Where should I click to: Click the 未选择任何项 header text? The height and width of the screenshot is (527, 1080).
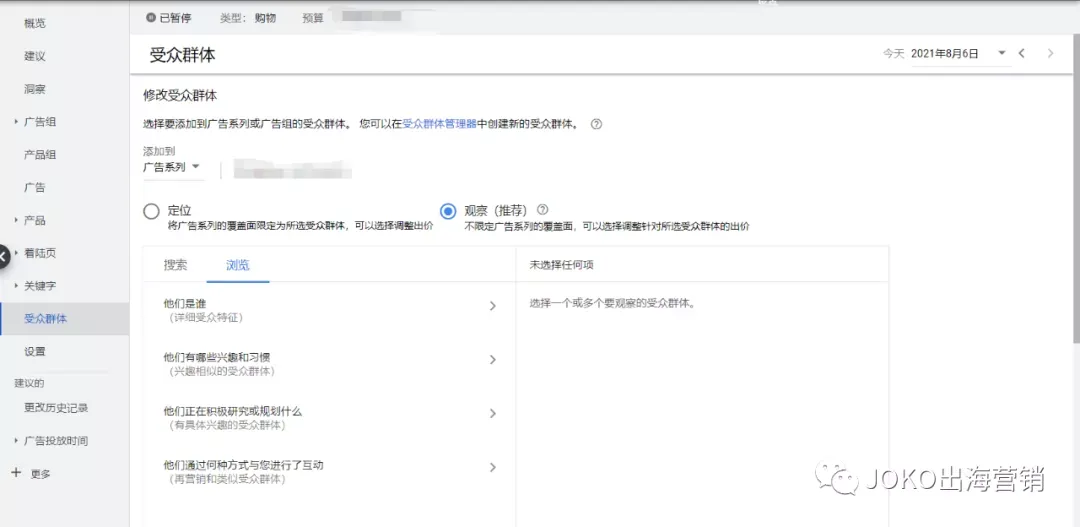pos(561,265)
